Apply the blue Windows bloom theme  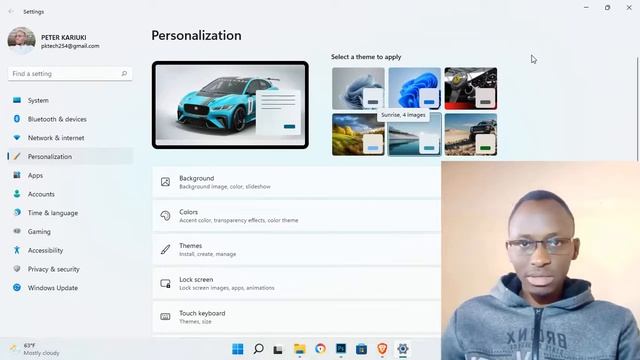pos(414,88)
